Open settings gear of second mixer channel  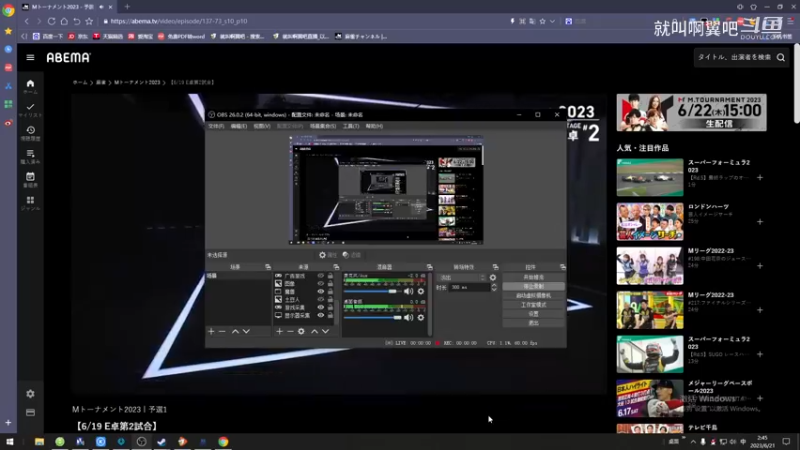tap(420, 317)
